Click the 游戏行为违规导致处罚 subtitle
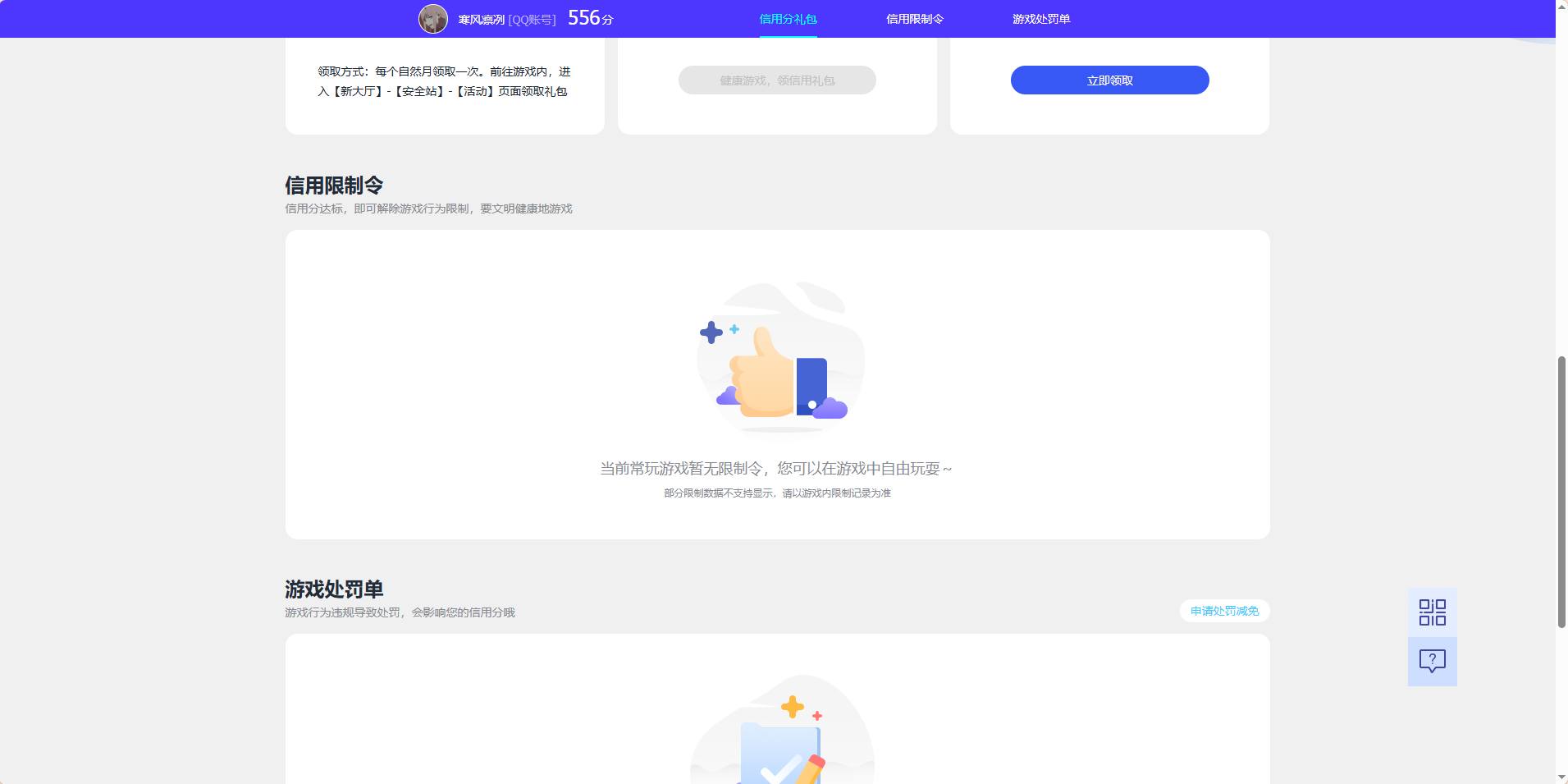 point(400,612)
